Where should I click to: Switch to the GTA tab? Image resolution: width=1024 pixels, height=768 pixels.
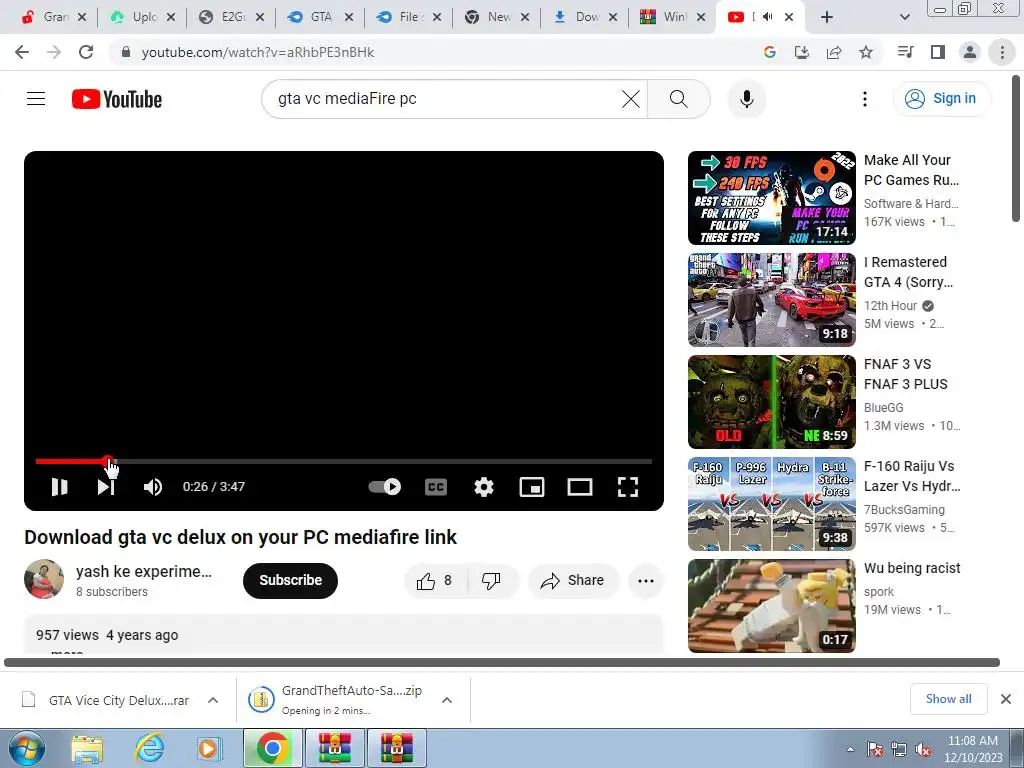pyautogui.click(x=320, y=17)
